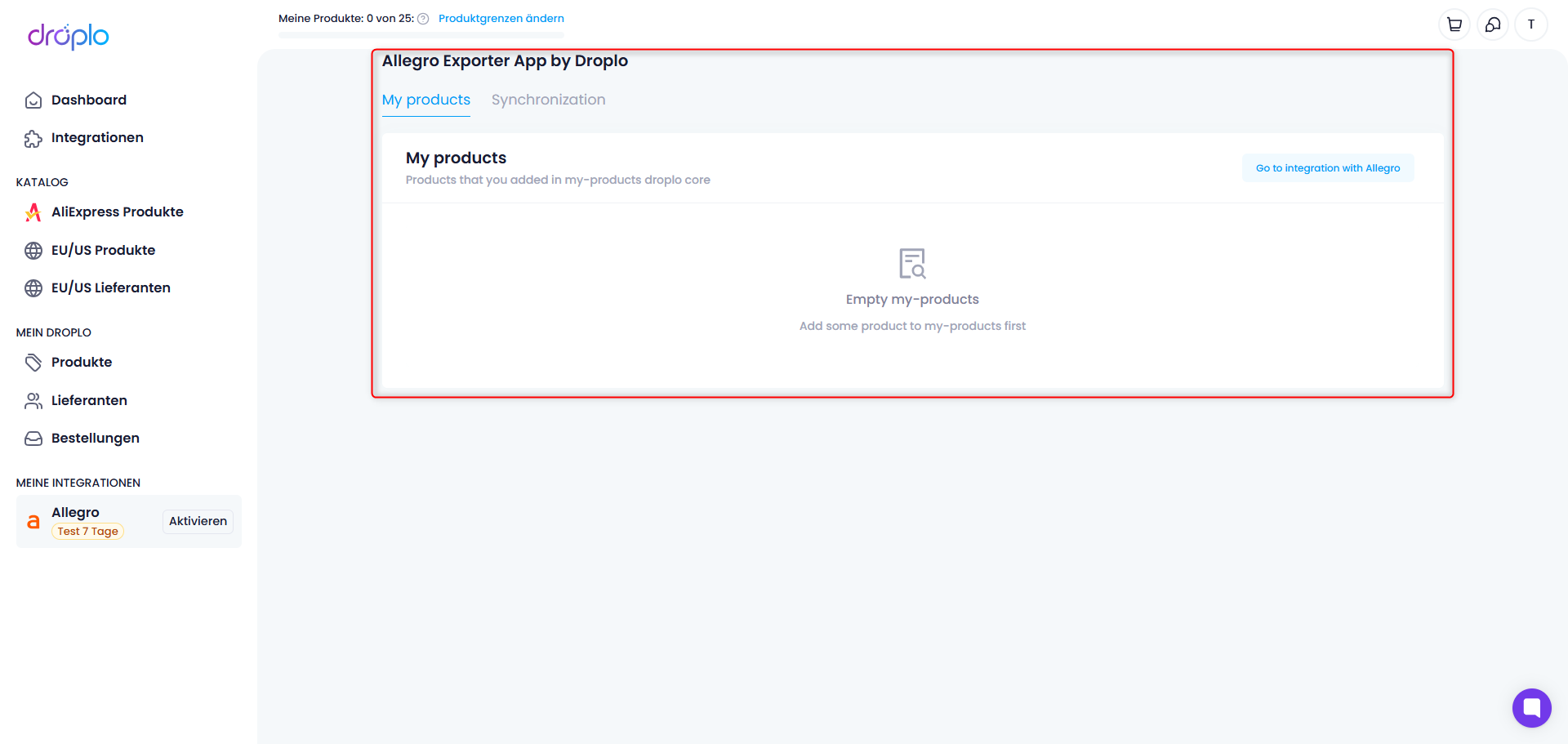Click the MEIN DROPLO section label
Screen dimensions: 1568x744
(x=54, y=332)
